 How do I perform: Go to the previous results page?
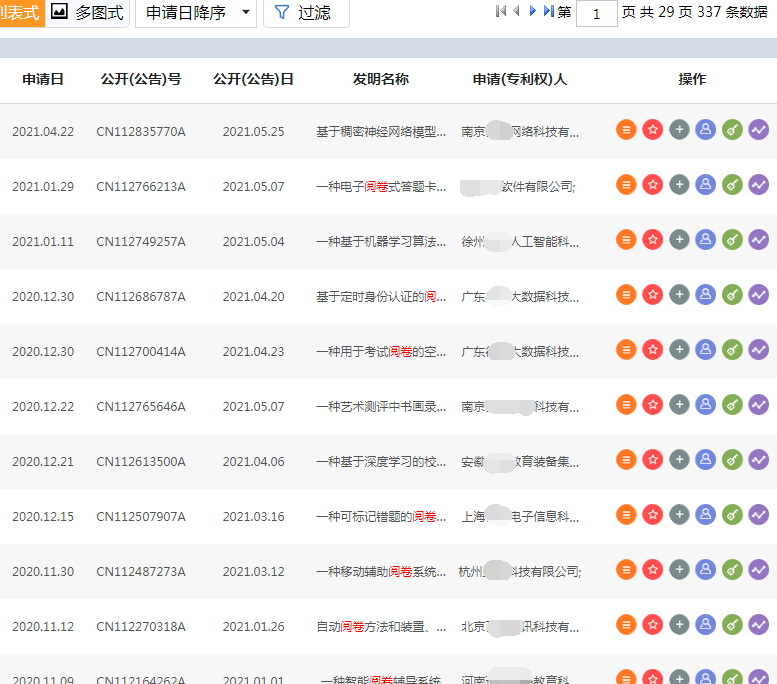516,11
